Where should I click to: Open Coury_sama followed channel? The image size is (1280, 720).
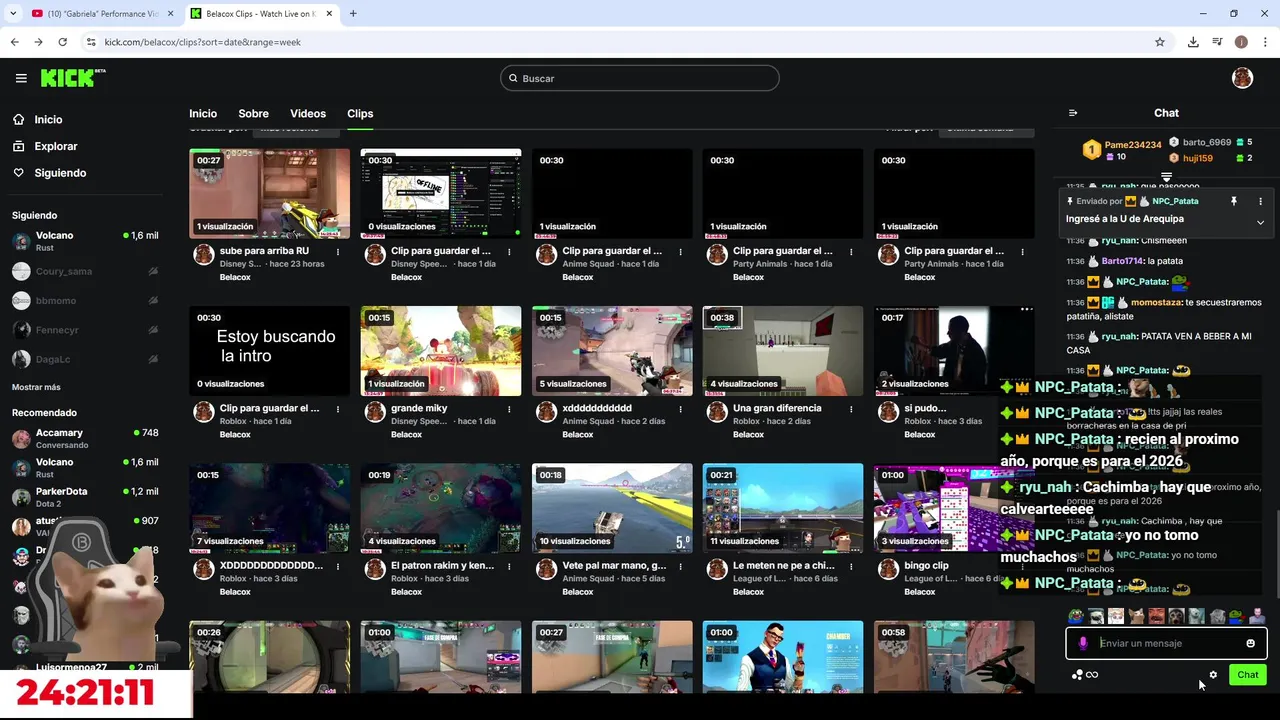tap(85, 271)
